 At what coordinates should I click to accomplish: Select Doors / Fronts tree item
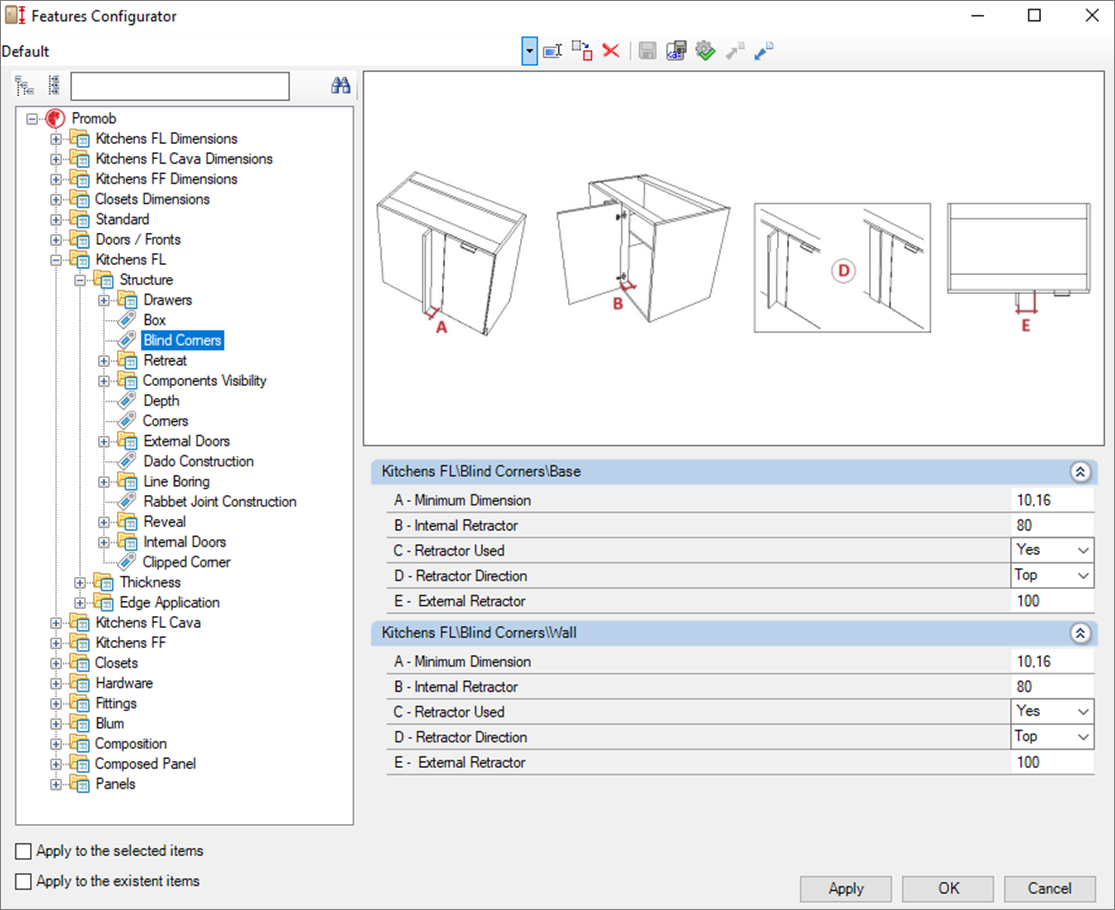138,240
